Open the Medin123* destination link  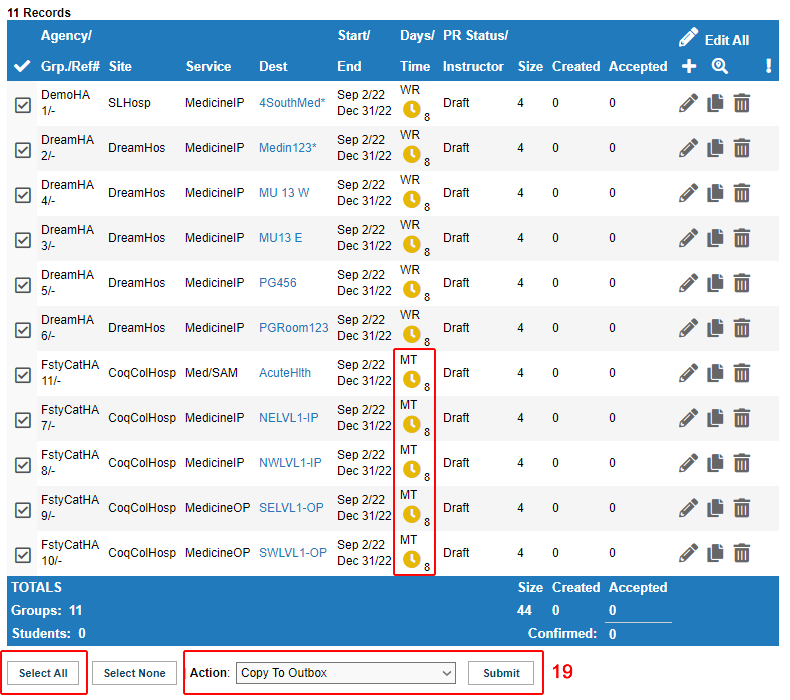[x=288, y=148]
